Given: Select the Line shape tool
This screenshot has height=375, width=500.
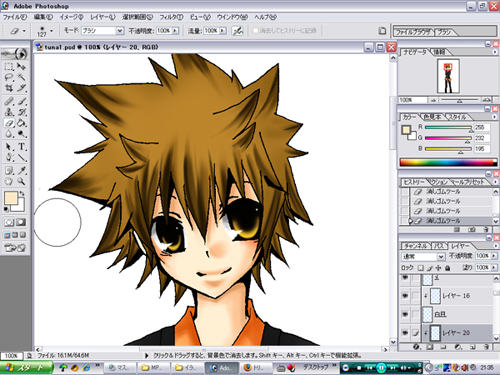Looking at the screenshot, I should (x=21, y=158).
